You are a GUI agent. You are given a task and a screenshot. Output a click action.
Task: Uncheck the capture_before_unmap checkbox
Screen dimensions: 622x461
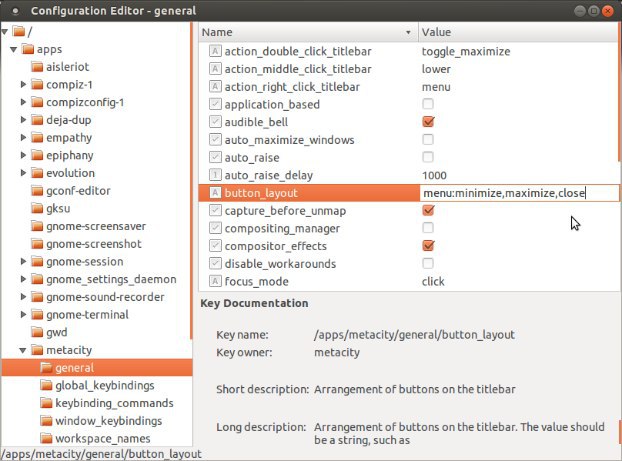click(x=428, y=210)
